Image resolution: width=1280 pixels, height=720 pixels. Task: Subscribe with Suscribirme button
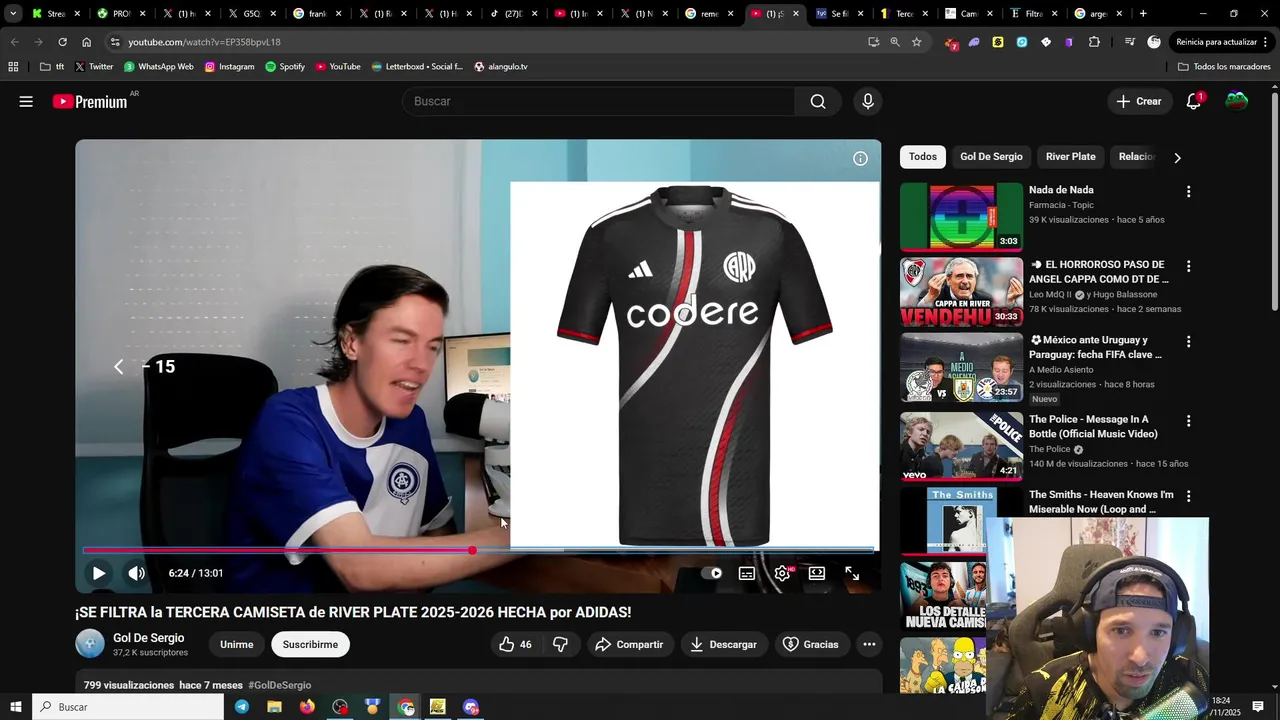click(x=310, y=644)
